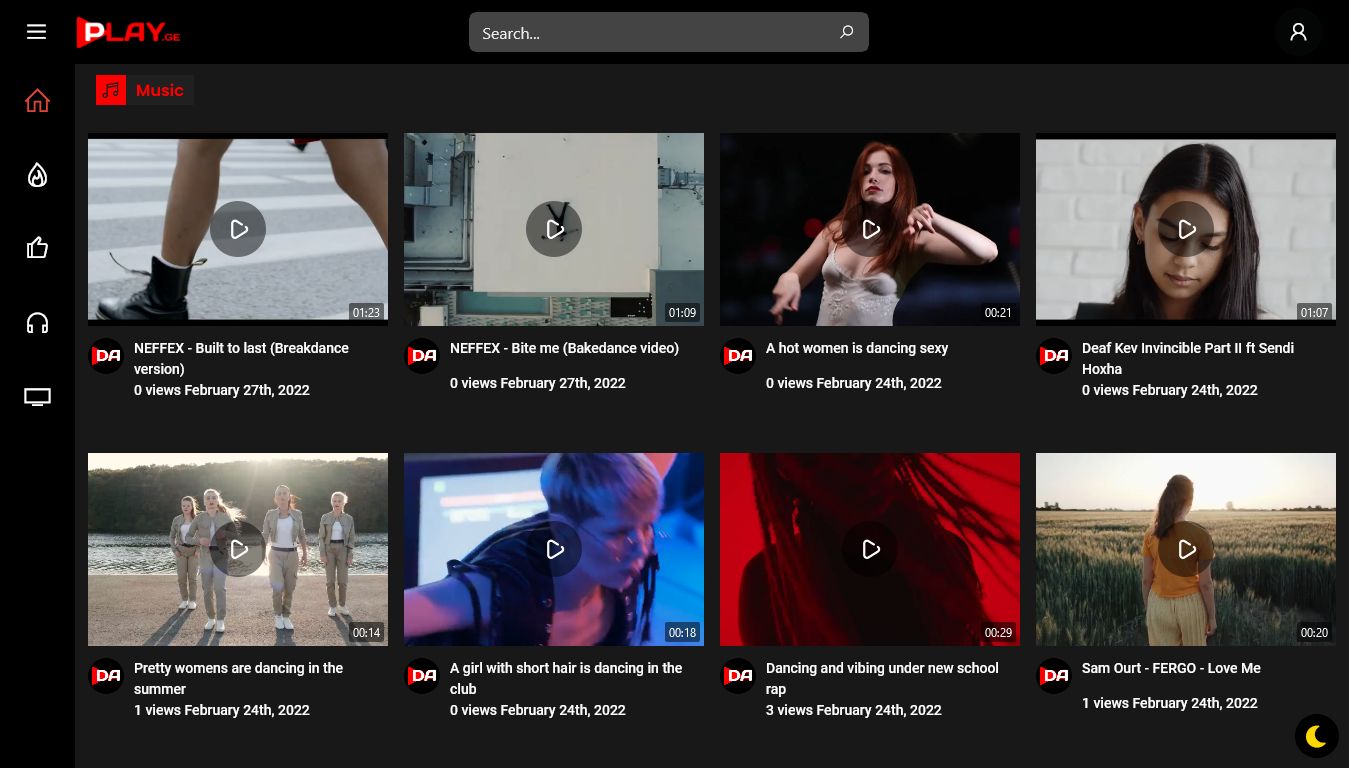Open the user account icon
This screenshot has height=768, width=1349.
1298,32
